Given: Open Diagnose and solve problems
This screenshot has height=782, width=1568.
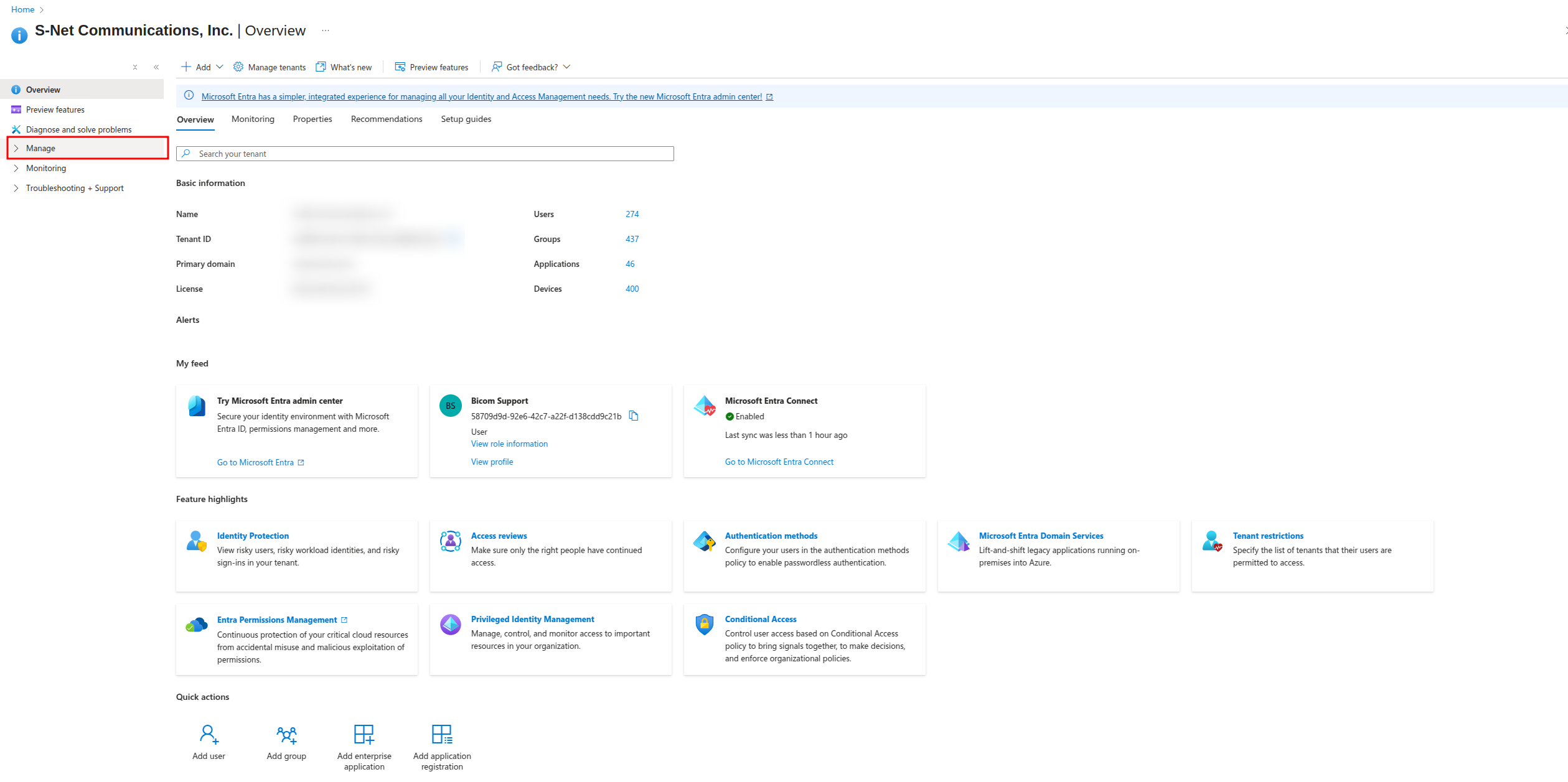Looking at the screenshot, I should pyautogui.click(x=78, y=129).
